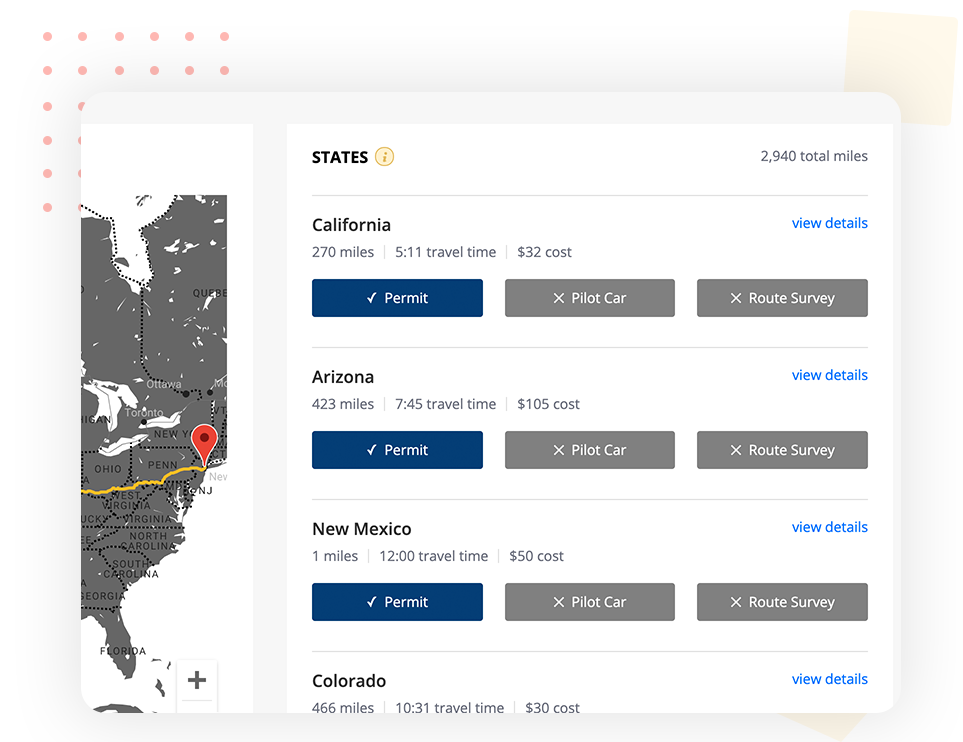Click the 2,940 total miles text
This screenshot has height=742, width=963.
[813, 156]
